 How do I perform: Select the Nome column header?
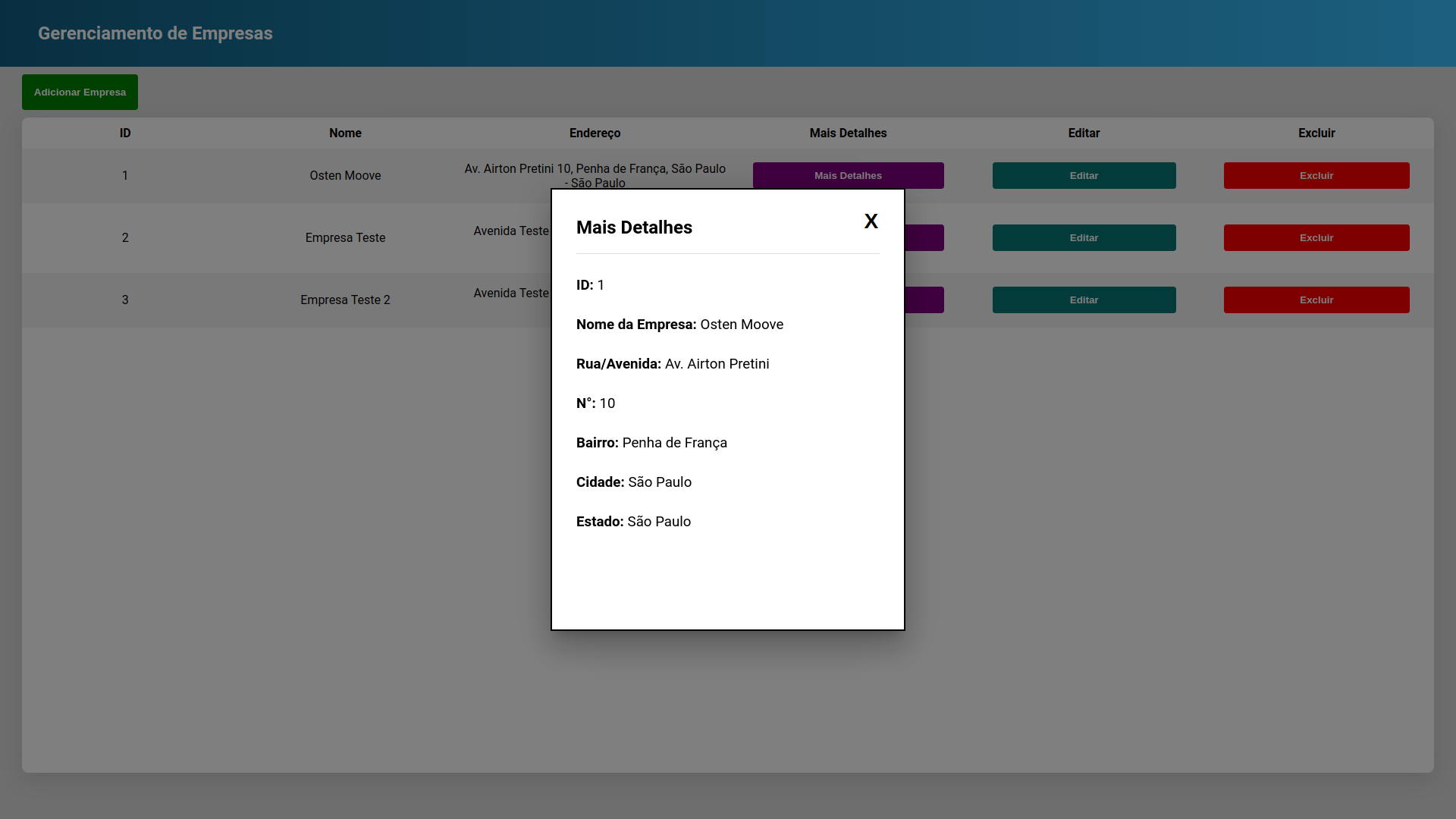(345, 133)
